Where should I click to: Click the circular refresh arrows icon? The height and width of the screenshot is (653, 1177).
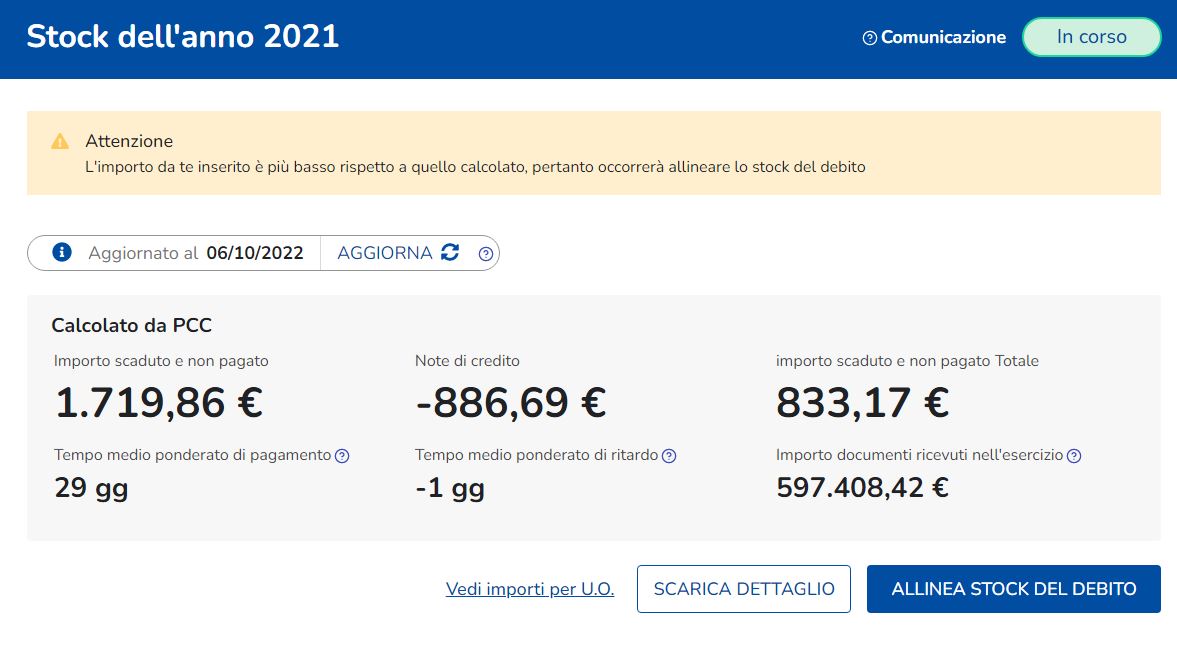click(450, 252)
